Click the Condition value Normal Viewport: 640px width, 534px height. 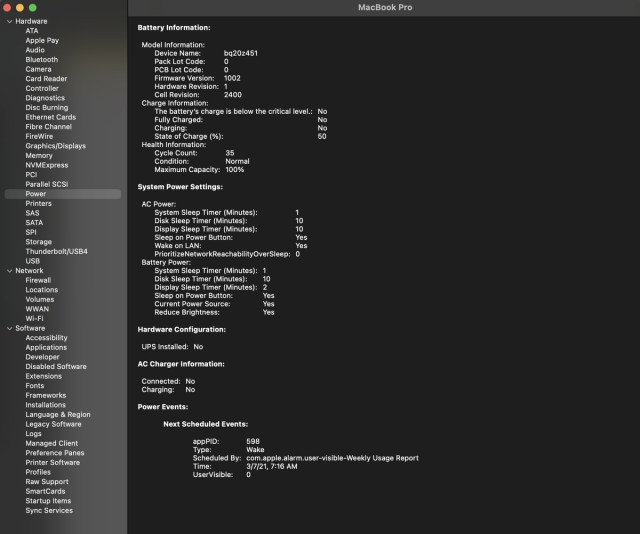pyautogui.click(x=238, y=161)
